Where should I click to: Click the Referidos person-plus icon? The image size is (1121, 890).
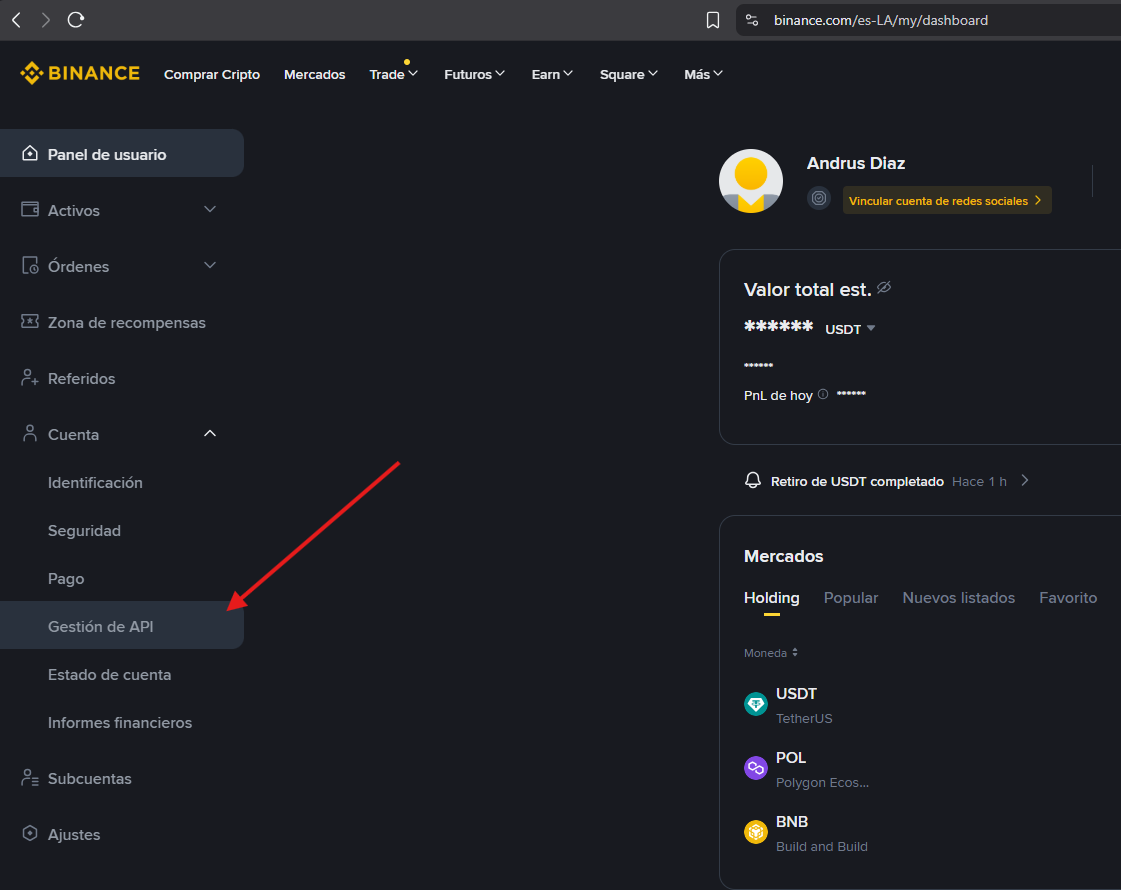click(30, 377)
